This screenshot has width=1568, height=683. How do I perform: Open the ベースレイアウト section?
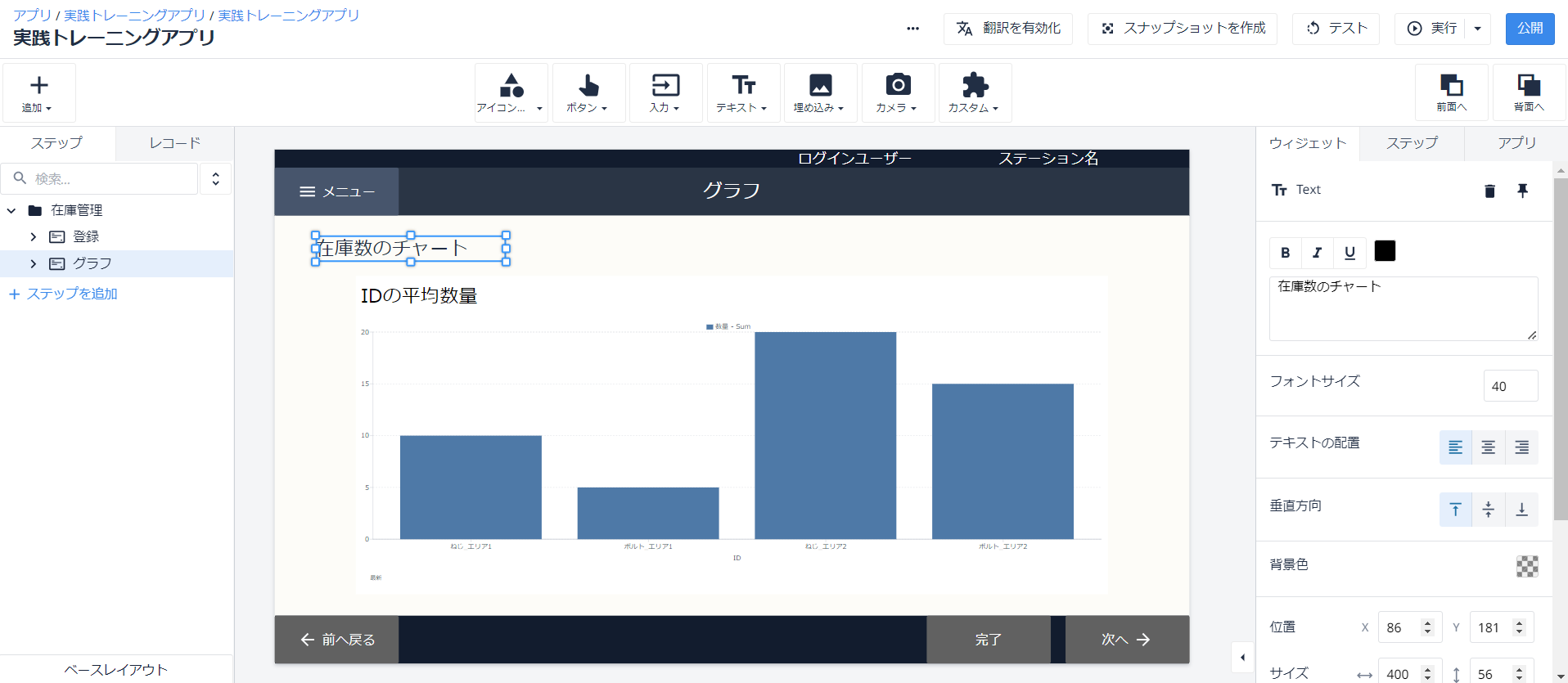116,669
